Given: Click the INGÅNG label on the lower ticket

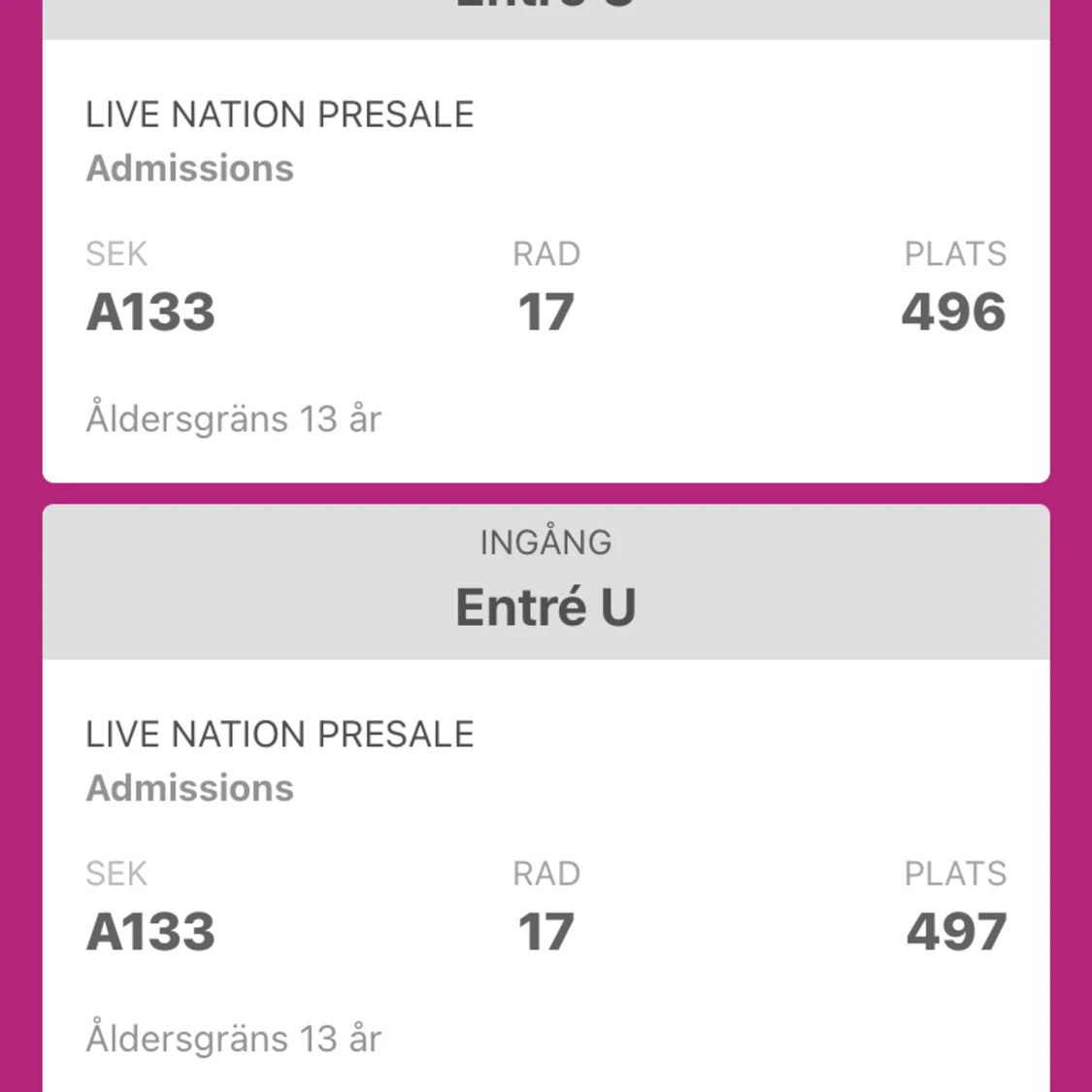Looking at the screenshot, I should (x=546, y=542).
